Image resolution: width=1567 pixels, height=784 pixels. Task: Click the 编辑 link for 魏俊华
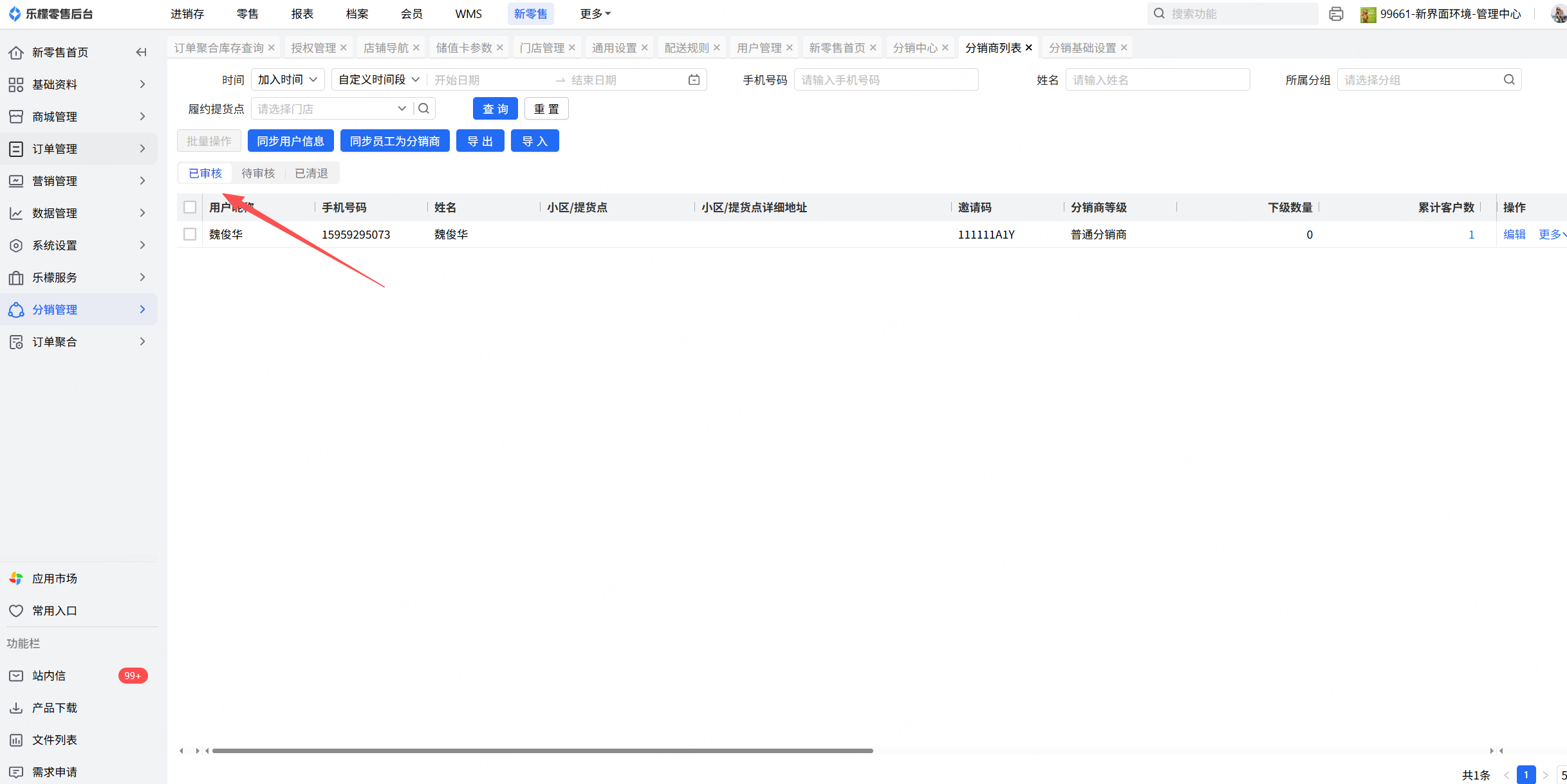coord(1514,234)
